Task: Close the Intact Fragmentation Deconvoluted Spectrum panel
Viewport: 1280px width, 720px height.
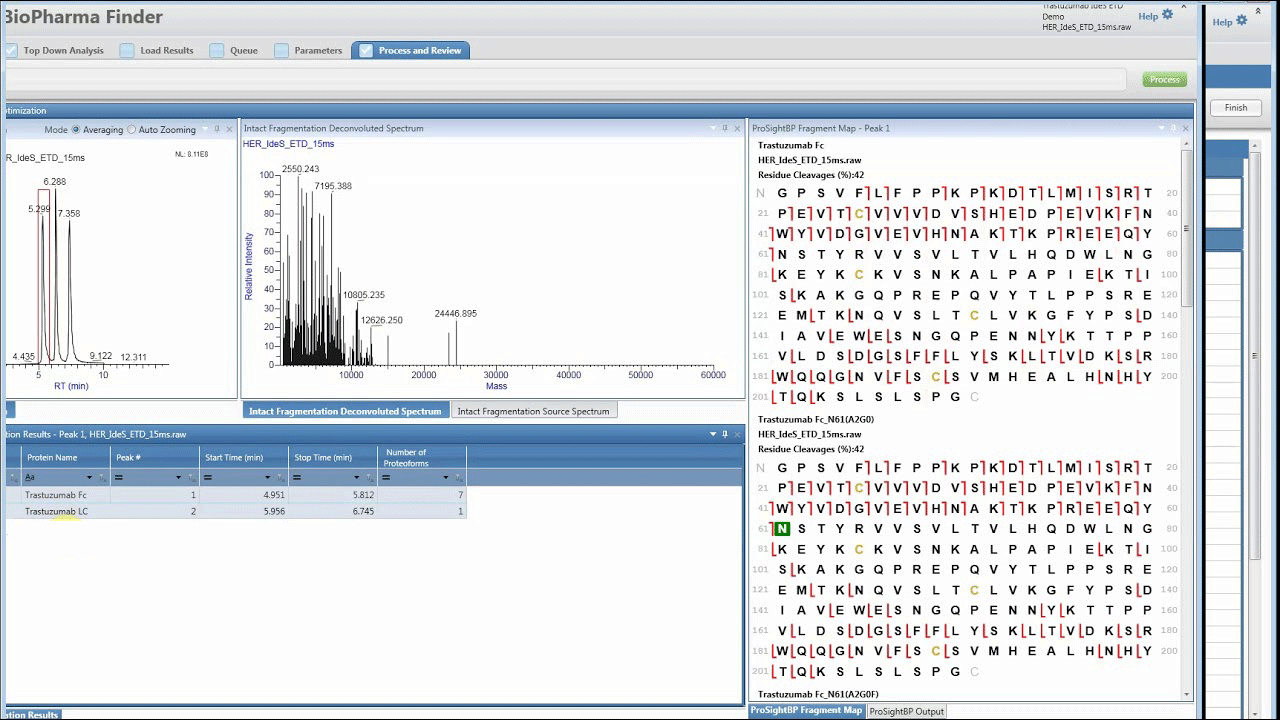Action: click(738, 128)
